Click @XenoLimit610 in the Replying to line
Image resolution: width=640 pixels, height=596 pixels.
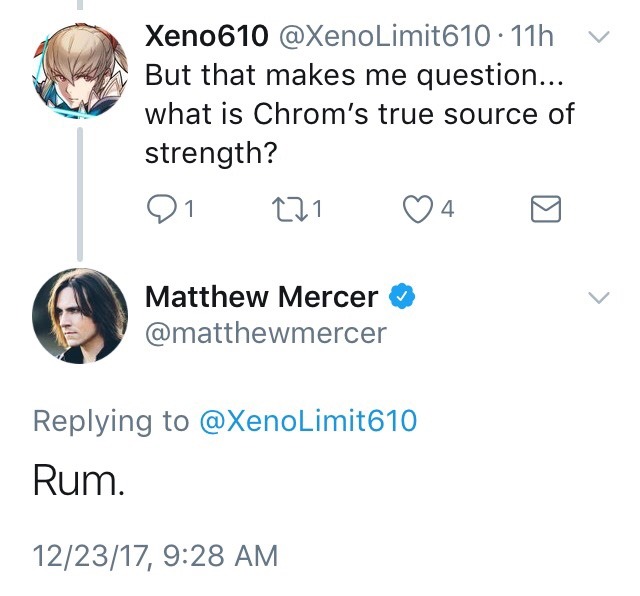308,421
